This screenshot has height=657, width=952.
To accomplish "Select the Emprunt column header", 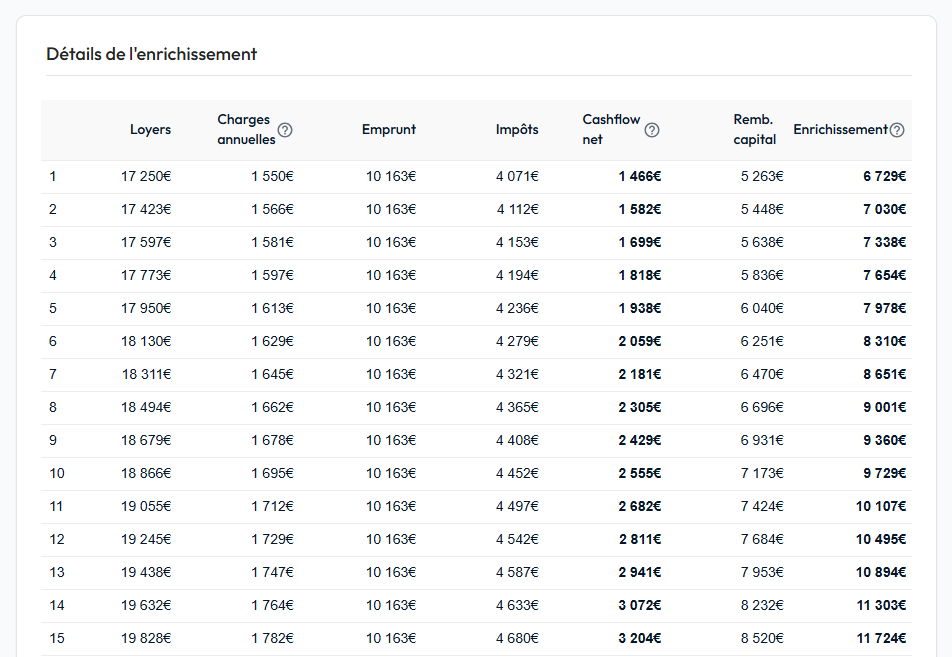I will 389,130.
